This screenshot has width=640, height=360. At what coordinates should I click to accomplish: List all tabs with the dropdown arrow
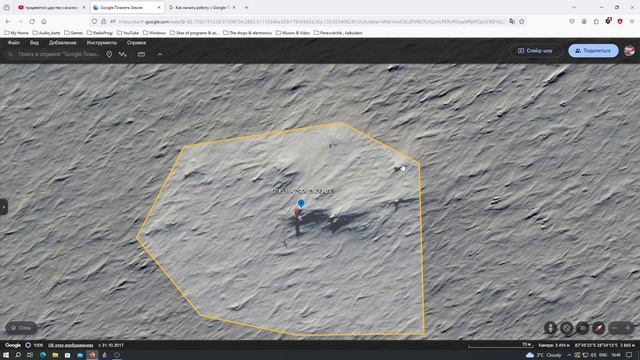573,7
